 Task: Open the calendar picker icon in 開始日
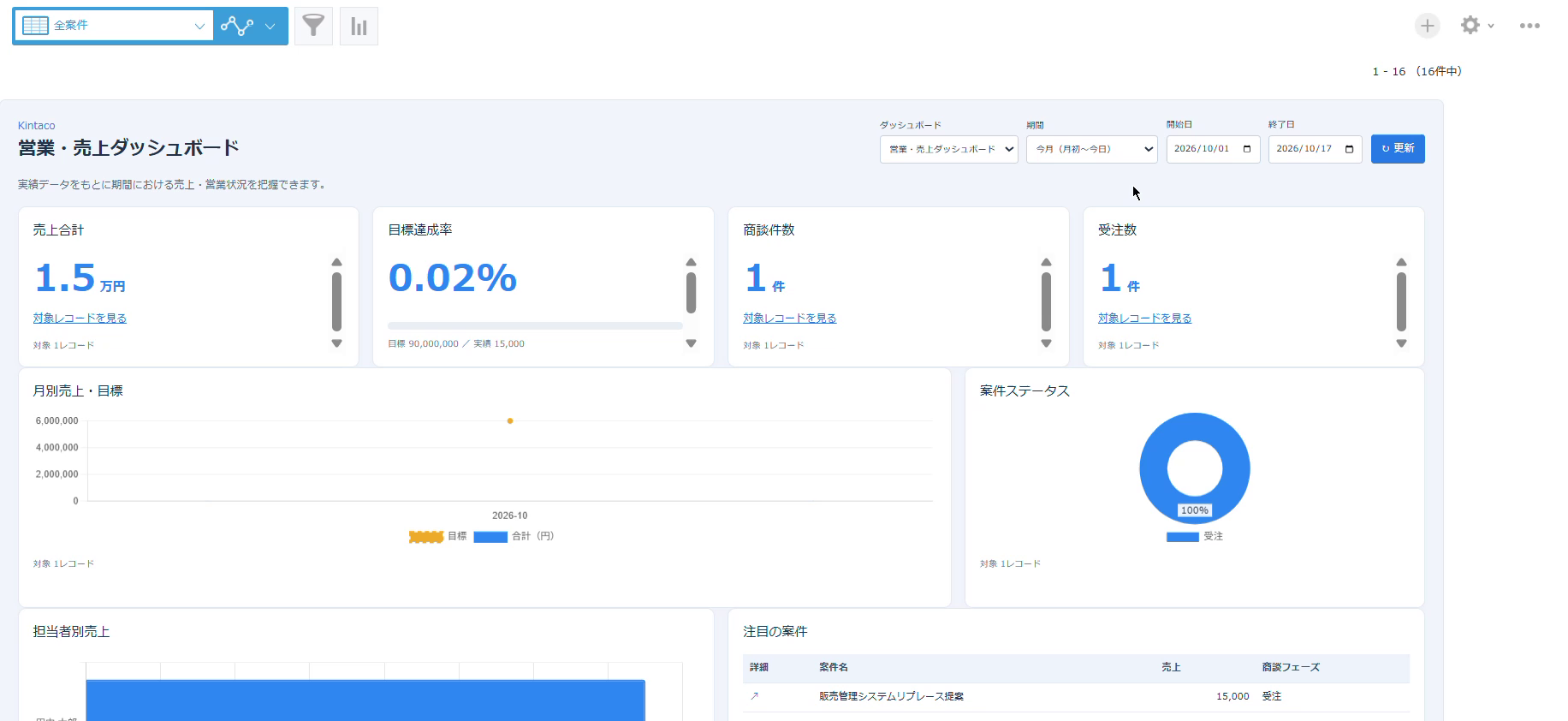click(x=1247, y=149)
